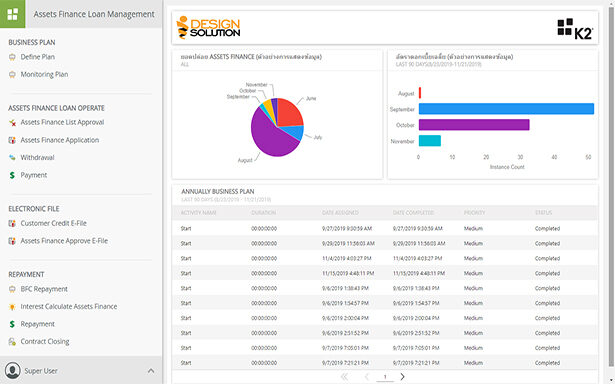
Task: Select the BFC Repayment link
Action: pyautogui.click(x=44, y=289)
